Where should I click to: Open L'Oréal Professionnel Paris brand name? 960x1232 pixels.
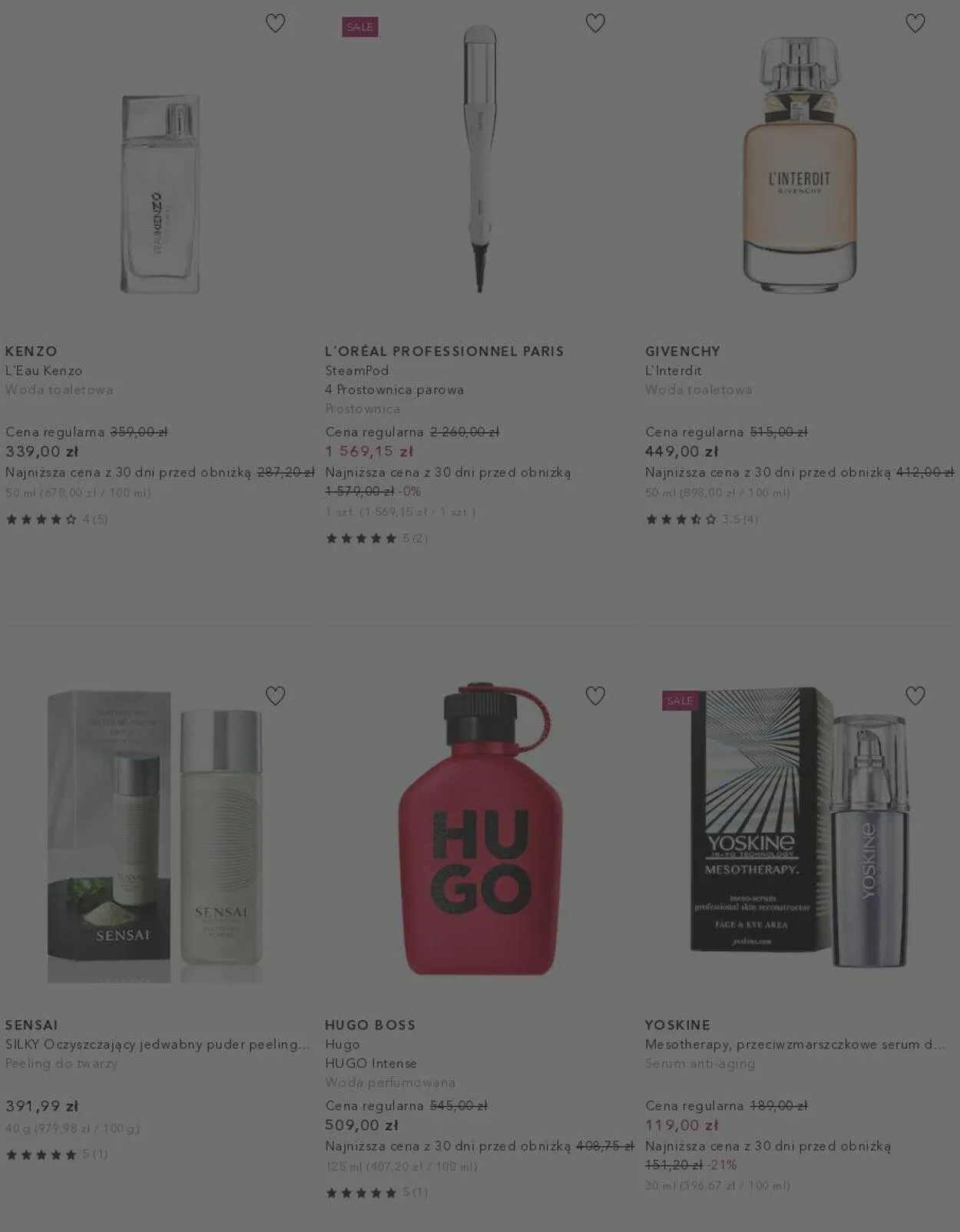coord(445,352)
